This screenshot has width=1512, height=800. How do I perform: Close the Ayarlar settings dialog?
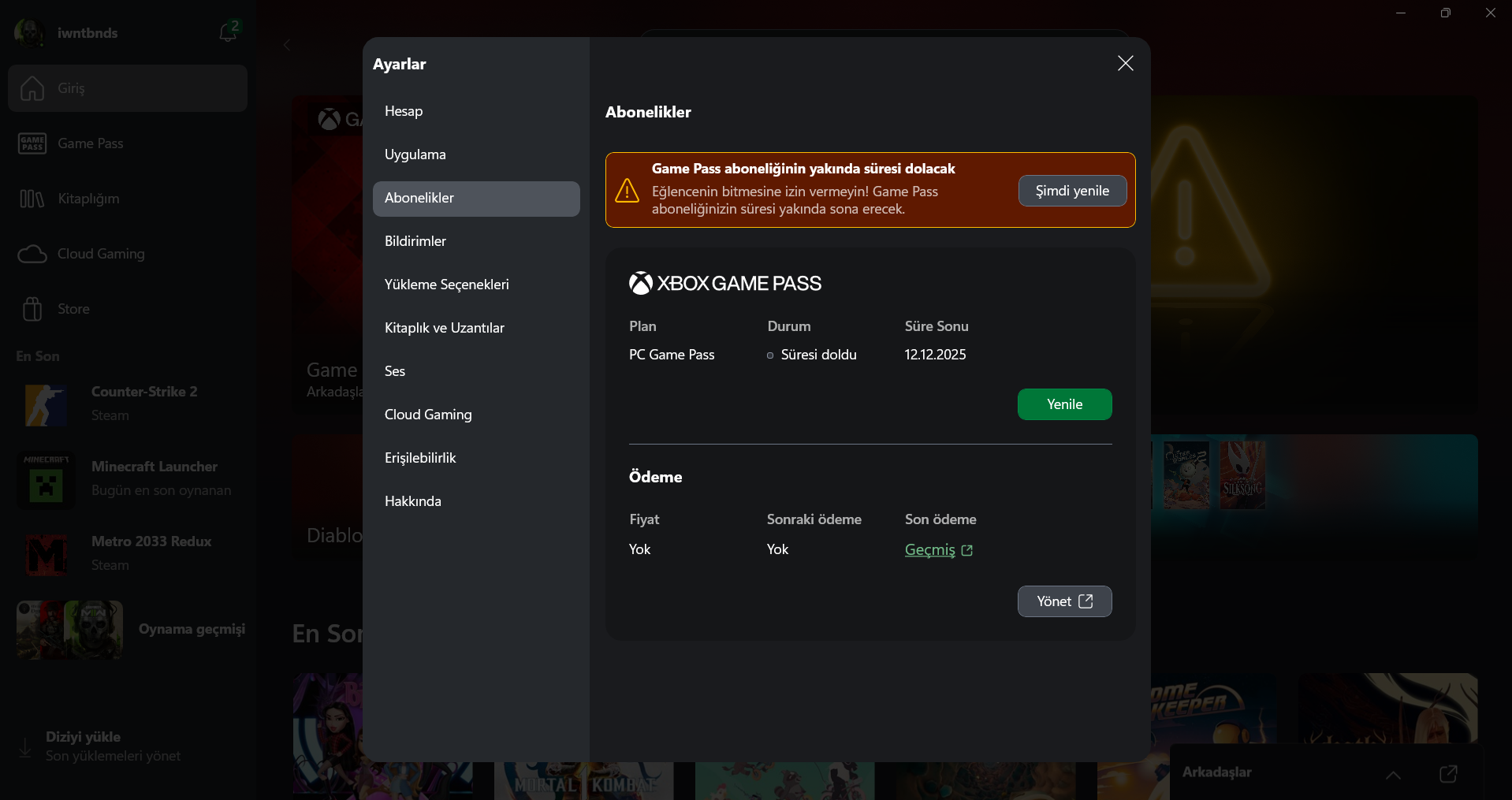(x=1125, y=64)
